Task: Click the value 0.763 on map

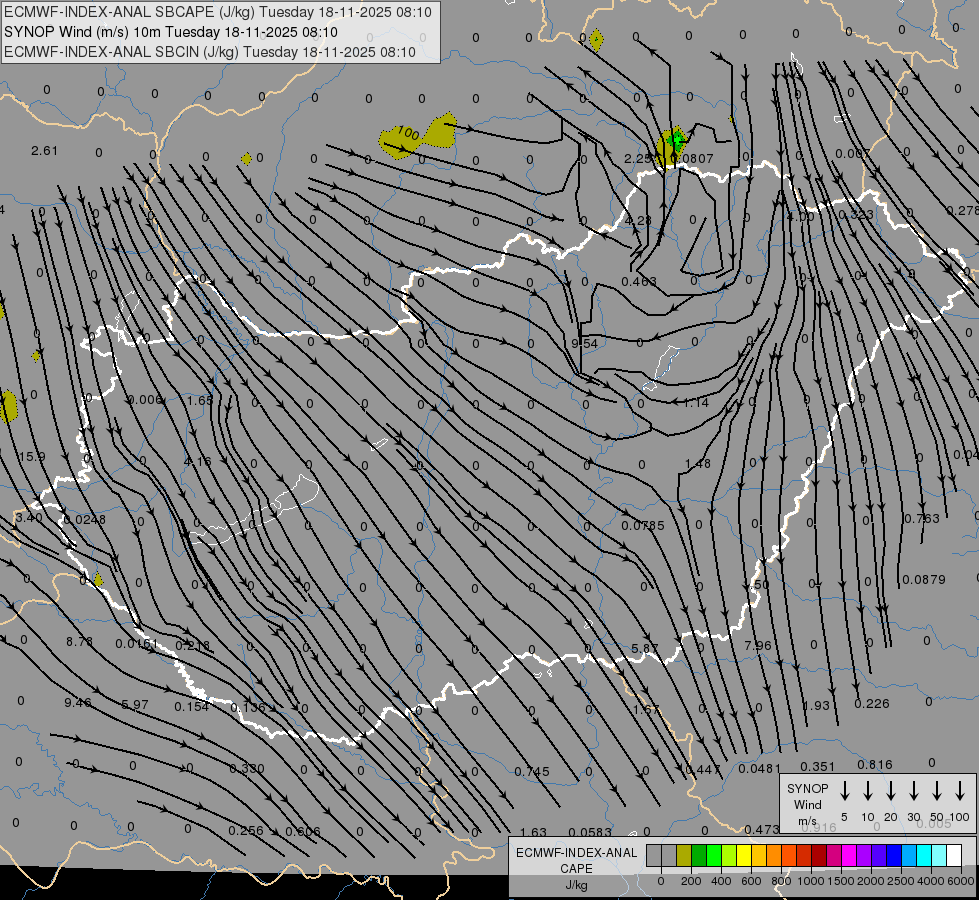Action: [x=922, y=518]
